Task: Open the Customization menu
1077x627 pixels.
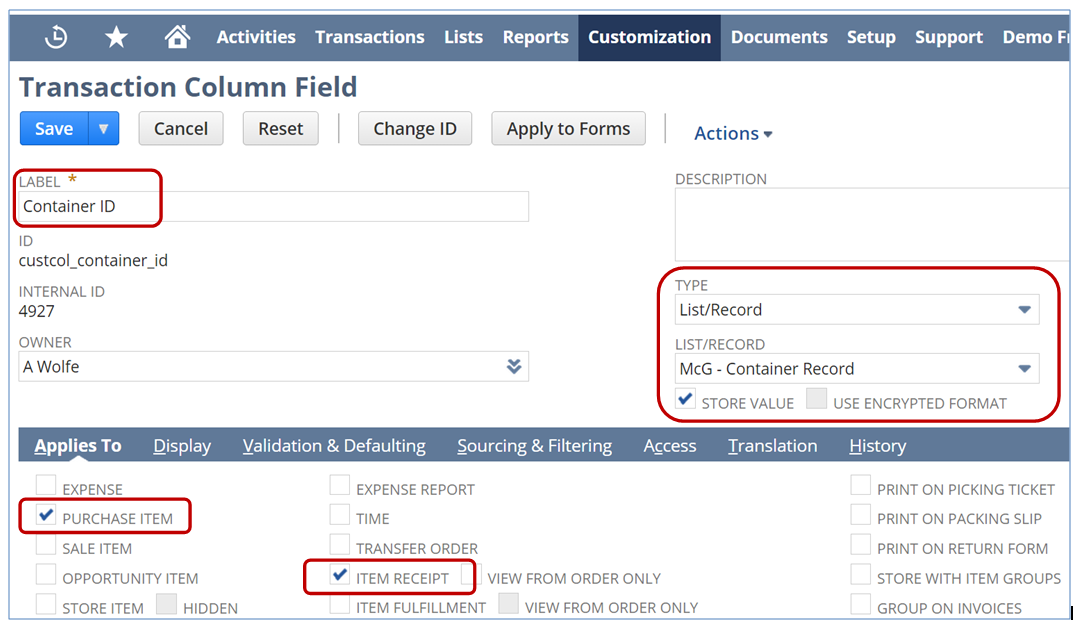Action: coord(649,37)
